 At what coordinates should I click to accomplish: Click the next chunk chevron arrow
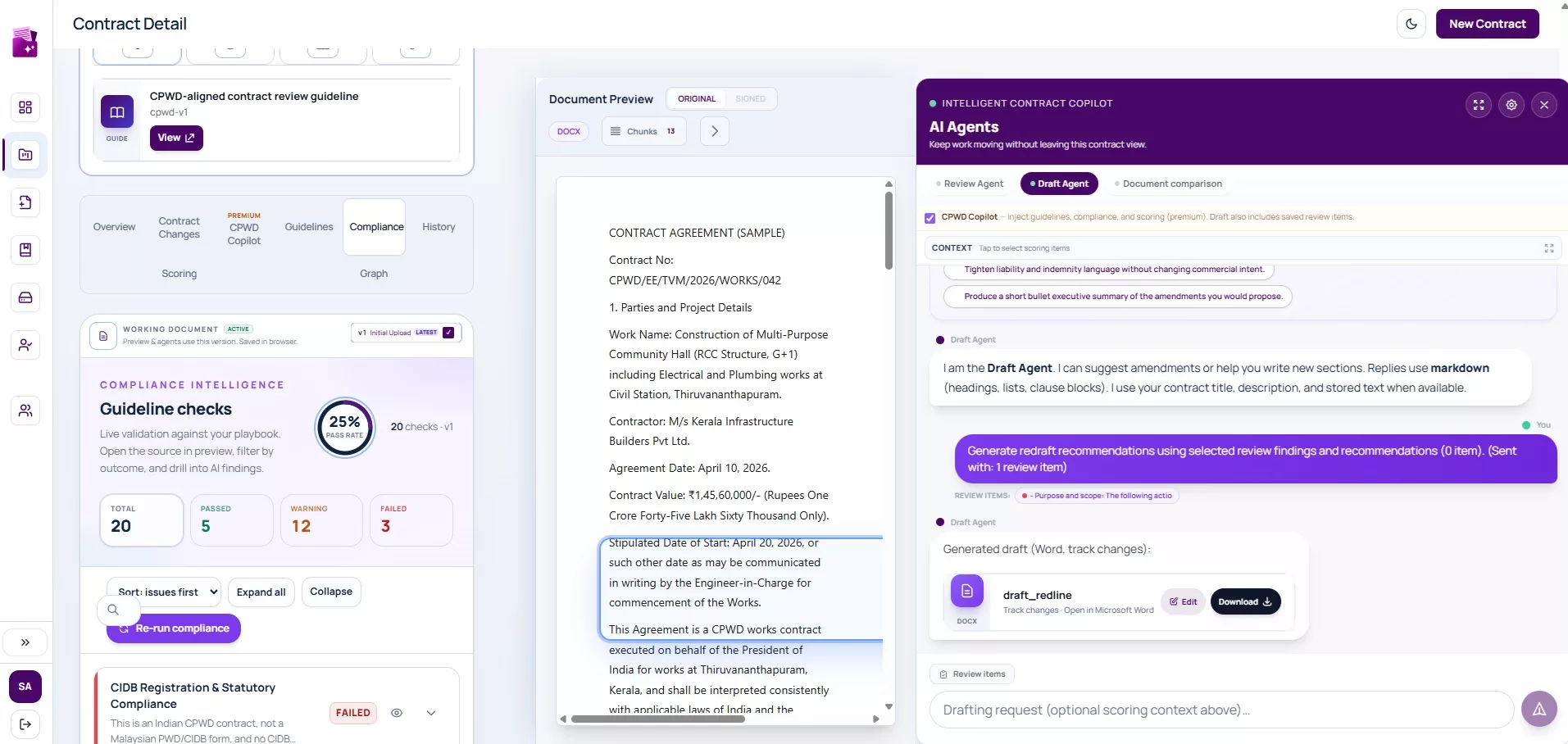tap(715, 131)
